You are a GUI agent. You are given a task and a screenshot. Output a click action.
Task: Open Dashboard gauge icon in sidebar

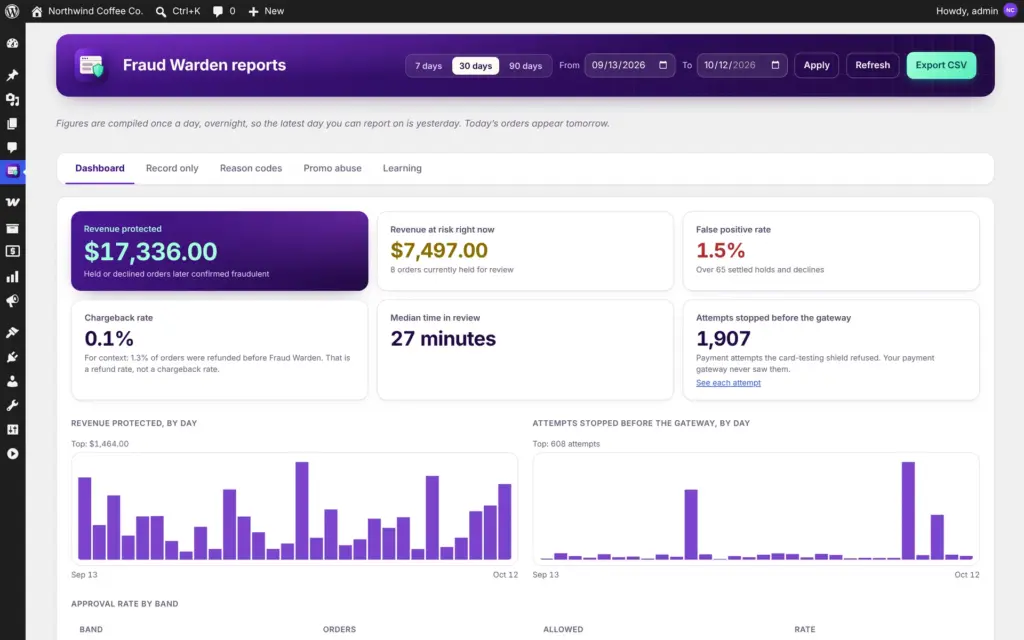pyautogui.click(x=12, y=43)
